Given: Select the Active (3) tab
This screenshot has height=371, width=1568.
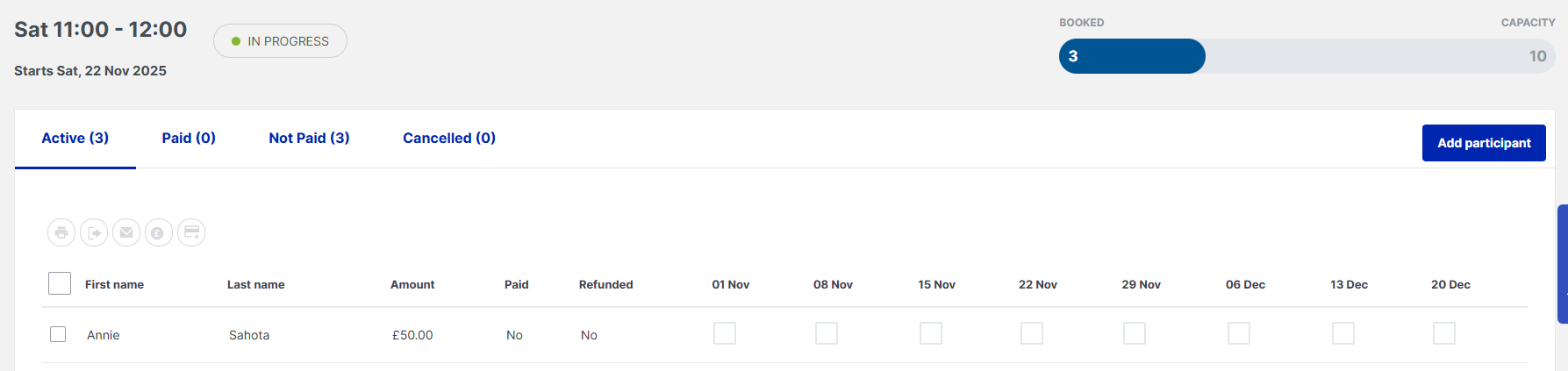Looking at the screenshot, I should 75,138.
